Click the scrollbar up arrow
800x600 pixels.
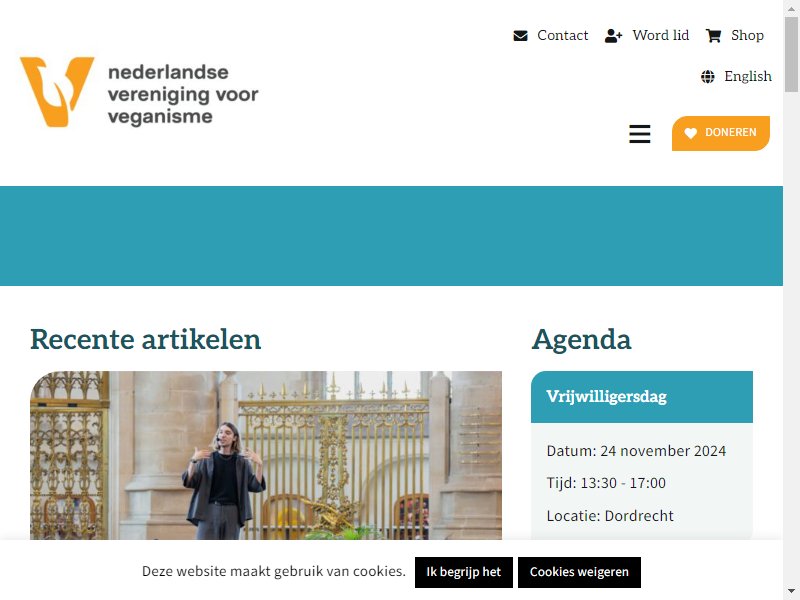pos(791,8)
